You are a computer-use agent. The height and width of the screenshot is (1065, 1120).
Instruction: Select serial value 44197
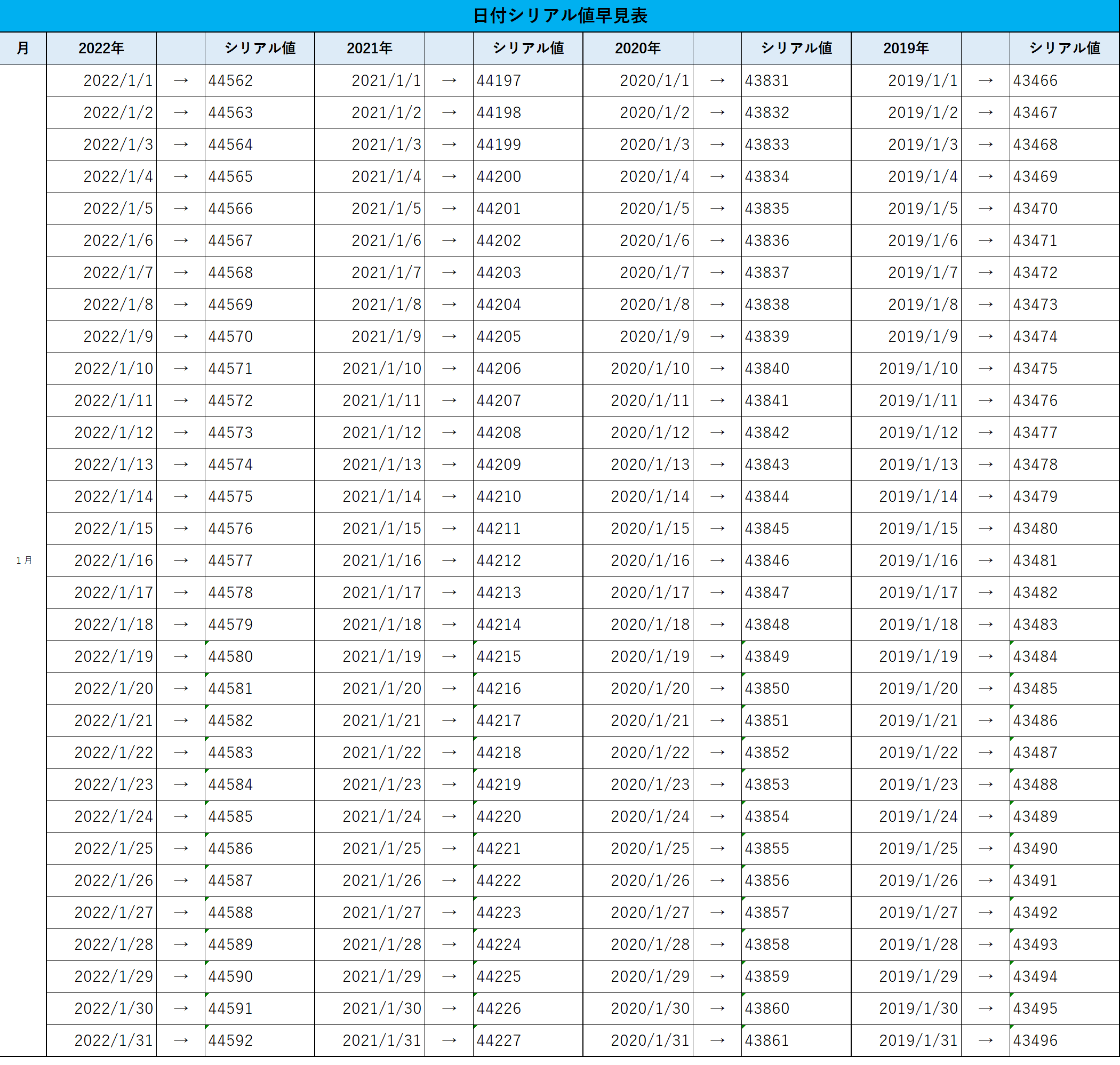tap(528, 81)
